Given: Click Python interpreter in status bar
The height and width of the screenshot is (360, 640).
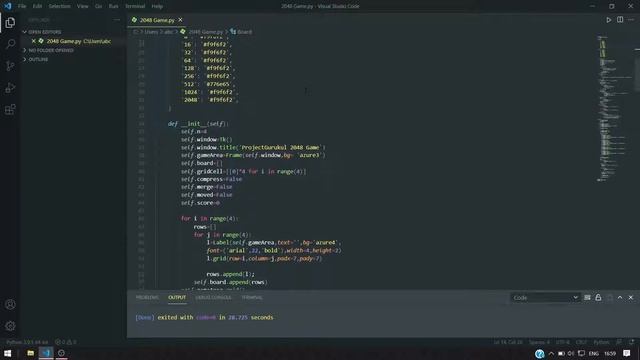Looking at the screenshot, I should pyautogui.click(x=27, y=342).
